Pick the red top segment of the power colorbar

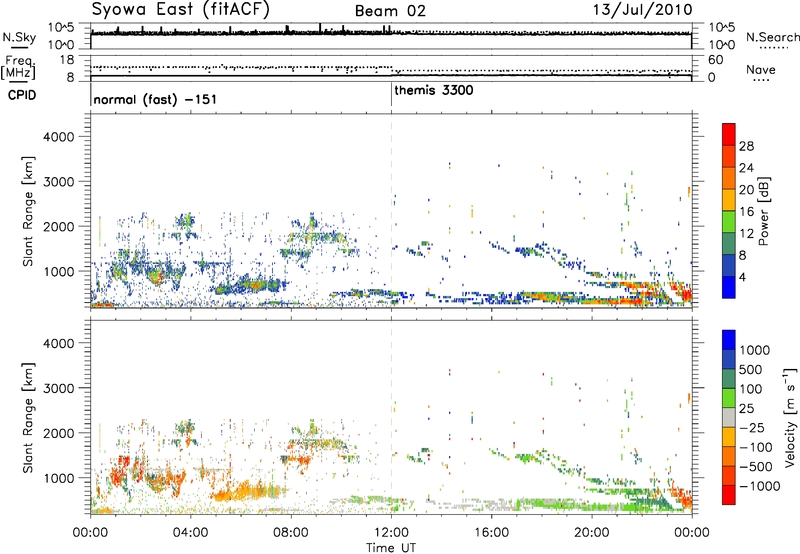pyautogui.click(x=729, y=134)
